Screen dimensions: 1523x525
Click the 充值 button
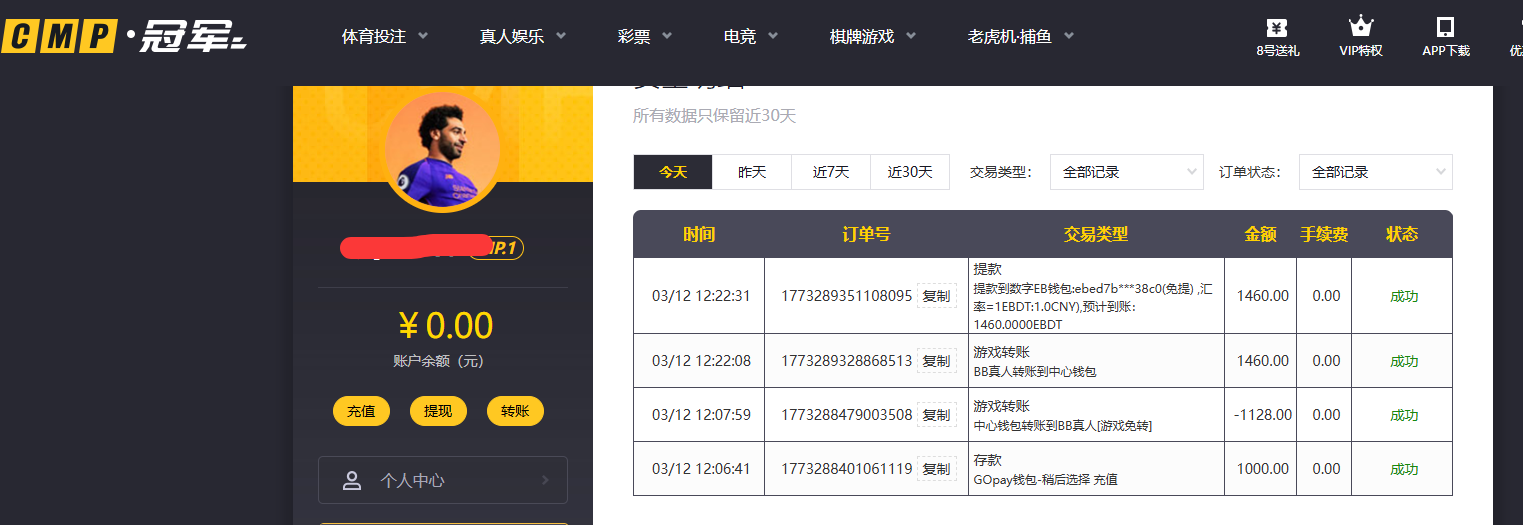coord(361,411)
